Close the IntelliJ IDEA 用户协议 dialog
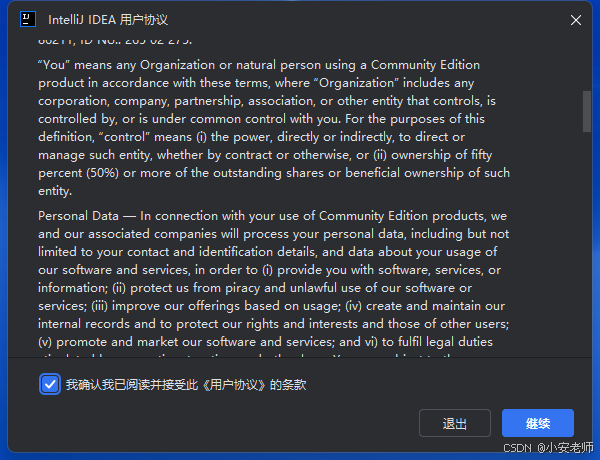 (x=576, y=20)
